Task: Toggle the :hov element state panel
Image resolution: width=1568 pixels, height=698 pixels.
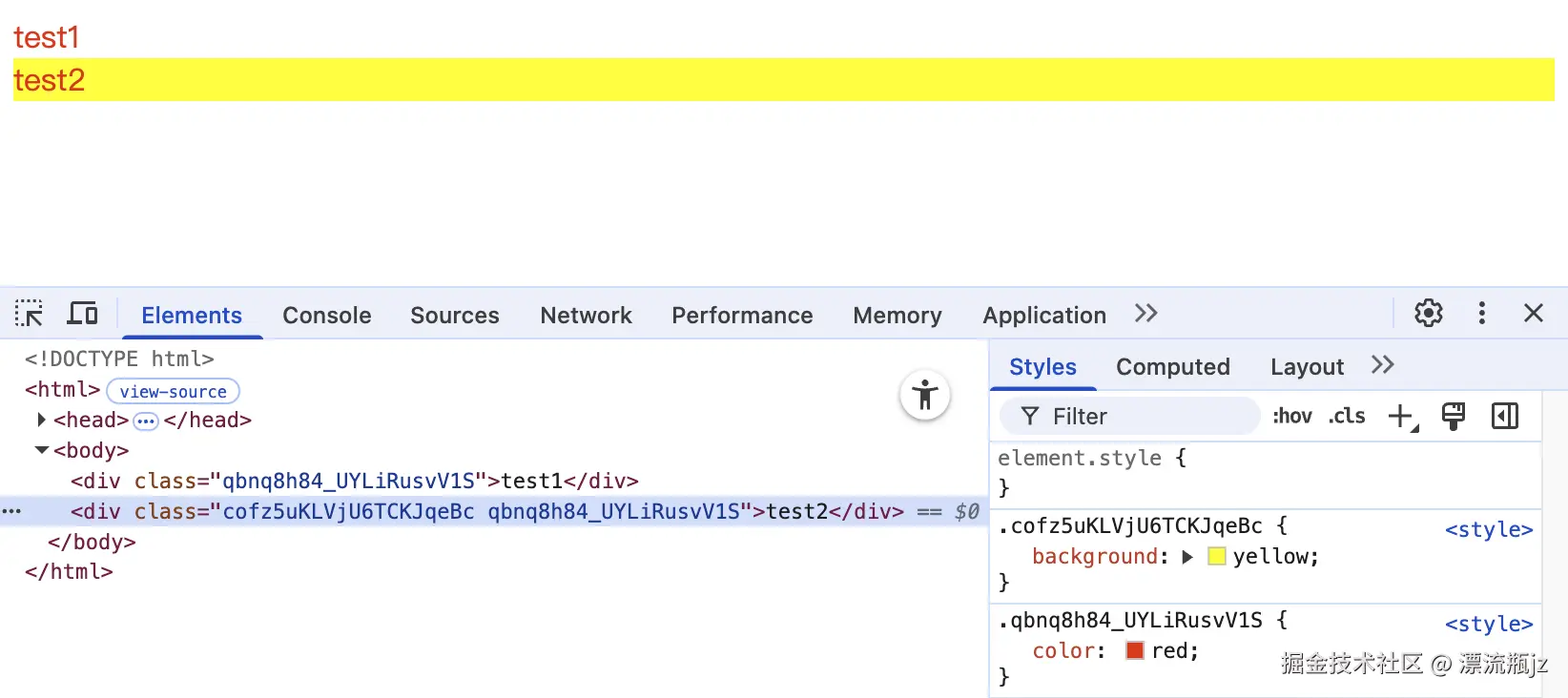Action: click(1292, 417)
